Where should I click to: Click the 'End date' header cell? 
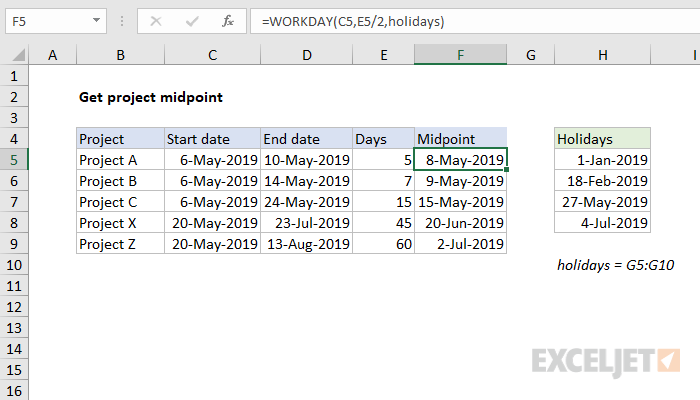pos(307,139)
